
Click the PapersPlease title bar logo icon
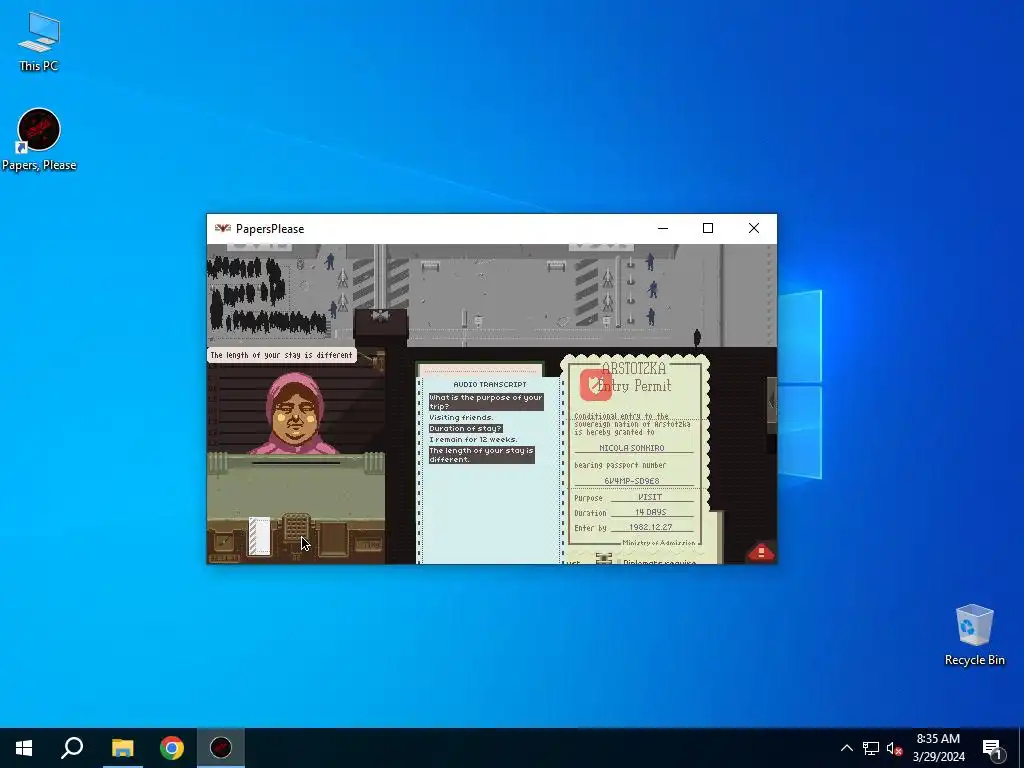click(x=223, y=229)
